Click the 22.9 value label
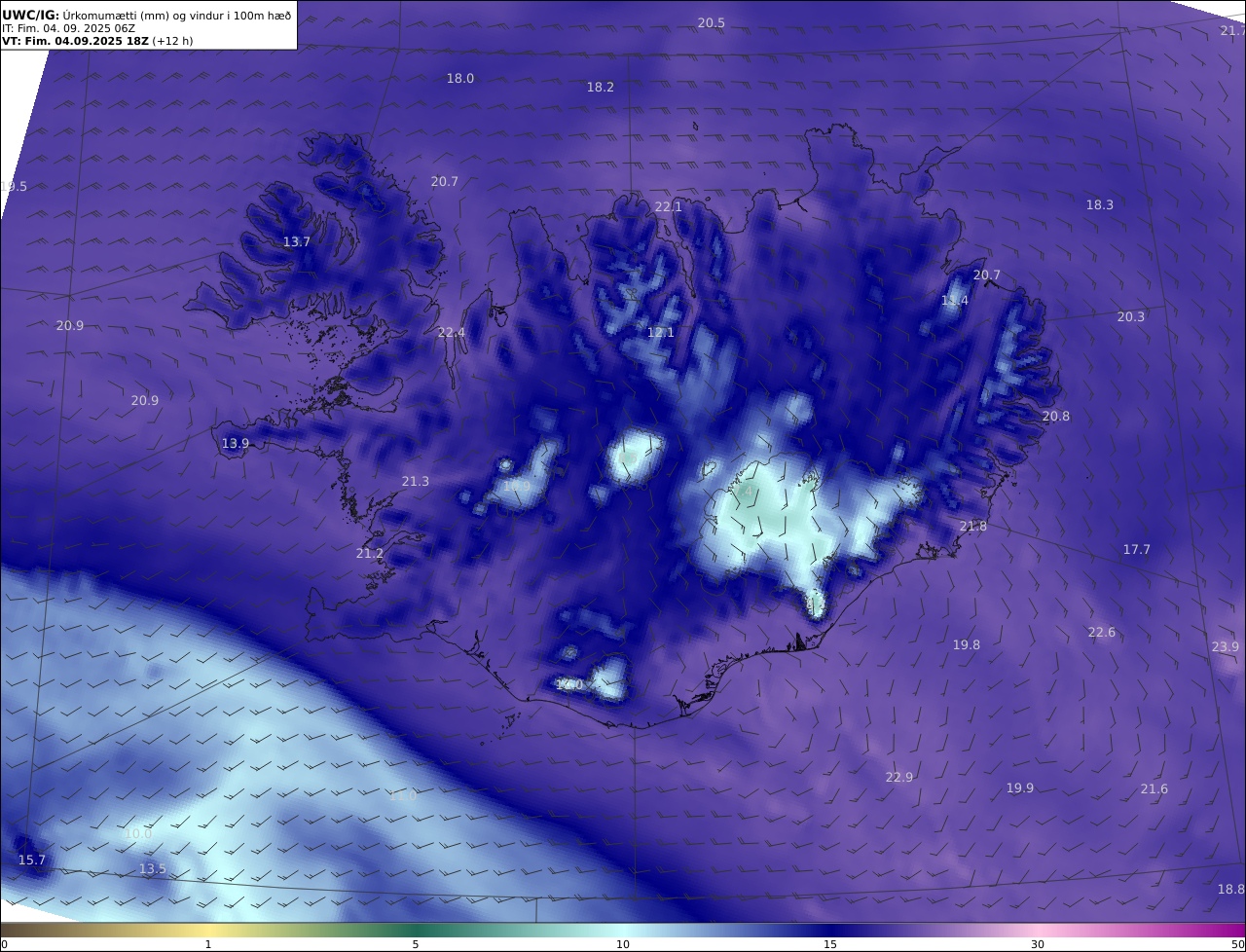The image size is (1246, 952). [899, 777]
